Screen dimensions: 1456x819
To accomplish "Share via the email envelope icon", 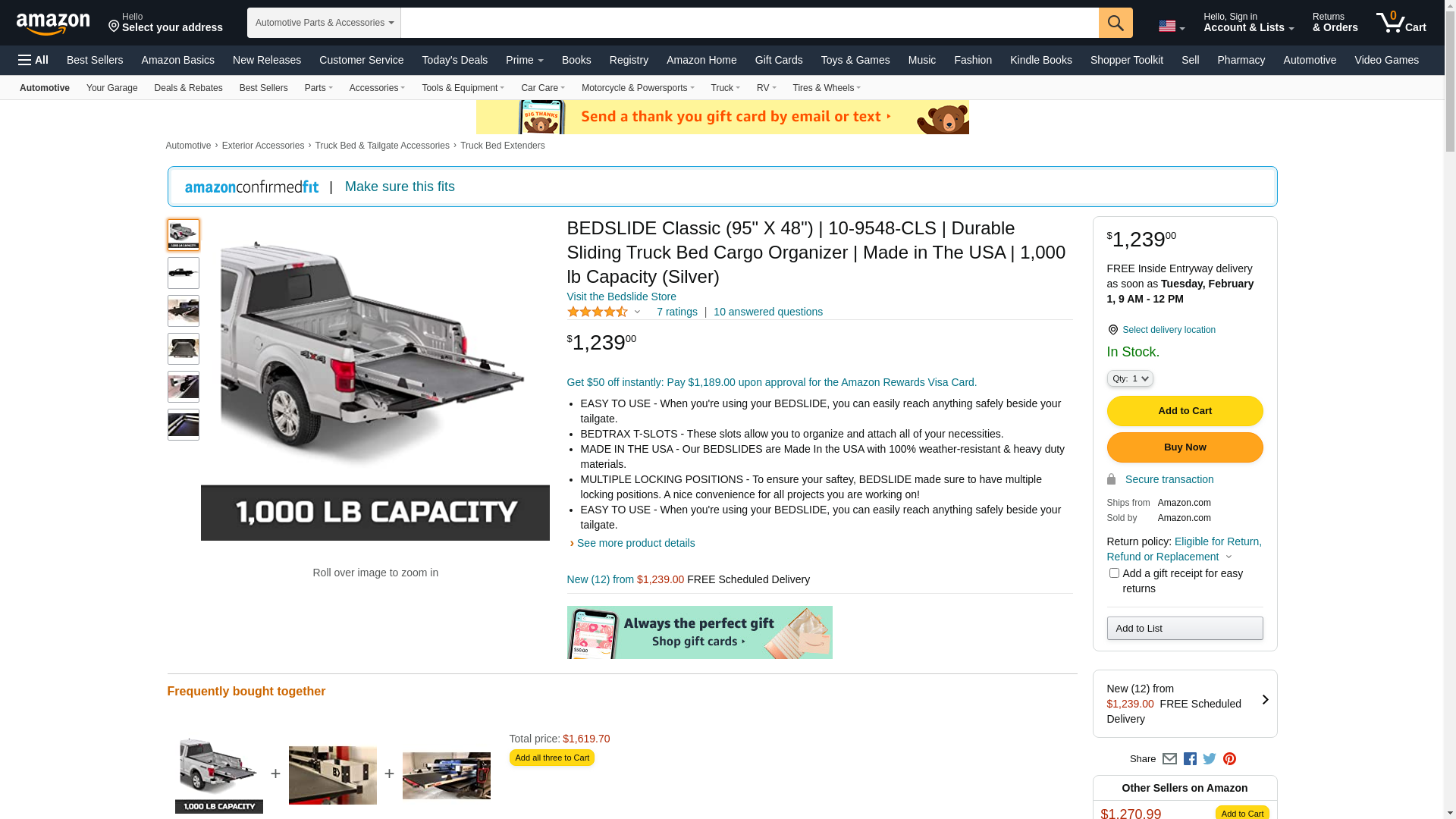I will coord(1169,759).
